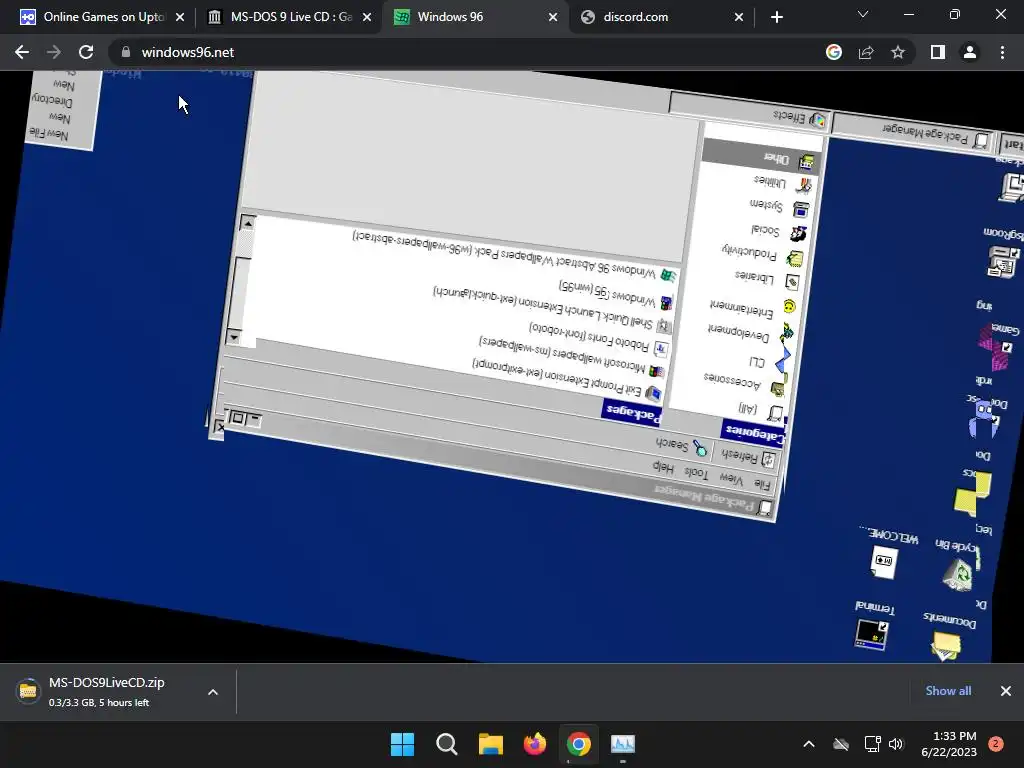Open the File menu in Package Manager
The image size is (1024, 768).
coord(761,484)
